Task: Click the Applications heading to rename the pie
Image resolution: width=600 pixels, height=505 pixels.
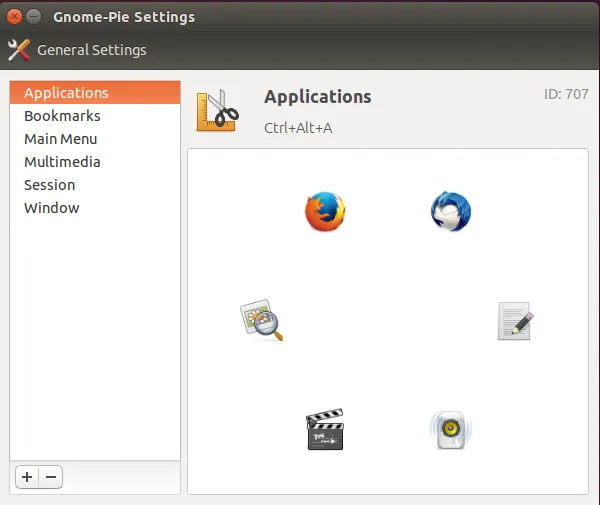Action: pyautogui.click(x=317, y=97)
